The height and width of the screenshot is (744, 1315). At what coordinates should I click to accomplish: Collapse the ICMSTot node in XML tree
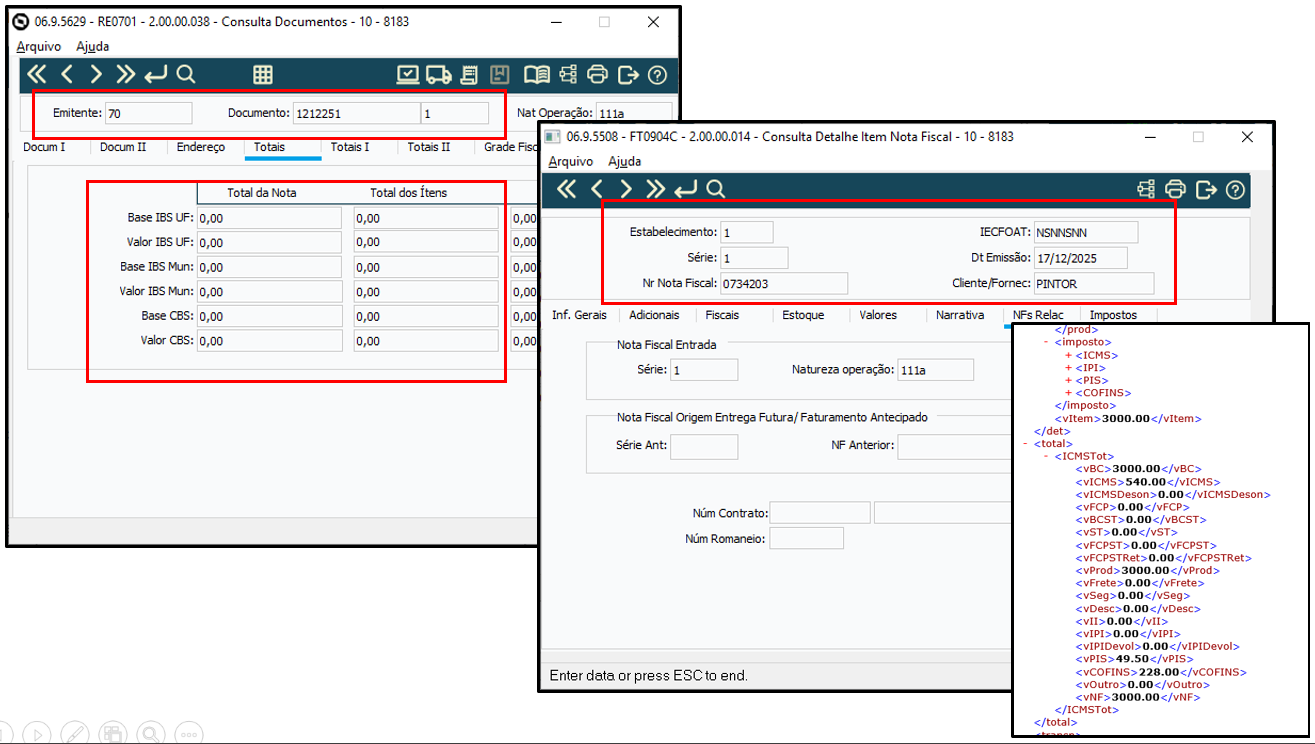tap(1046, 456)
